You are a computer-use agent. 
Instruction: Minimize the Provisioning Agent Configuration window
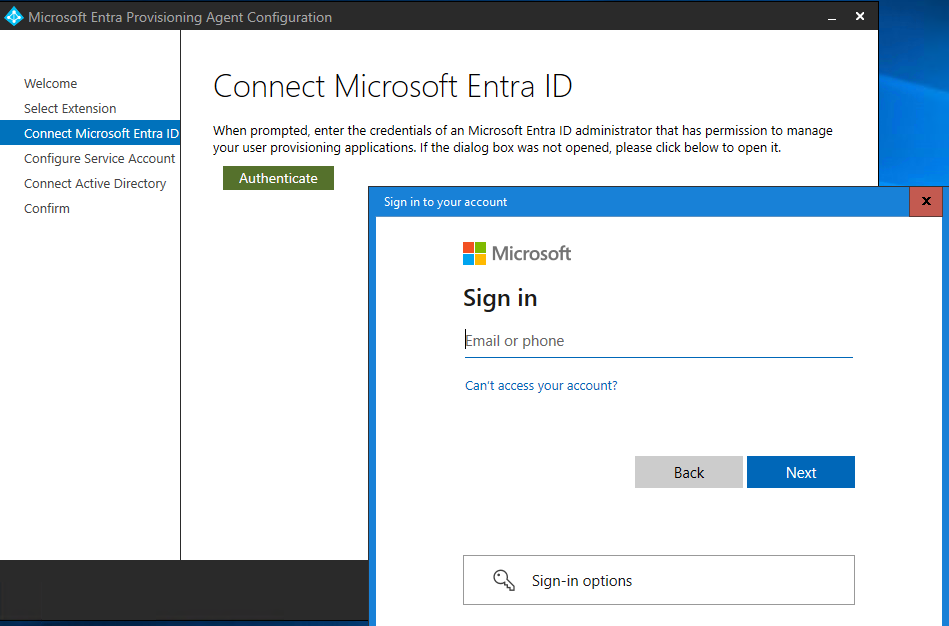pyautogui.click(x=833, y=16)
